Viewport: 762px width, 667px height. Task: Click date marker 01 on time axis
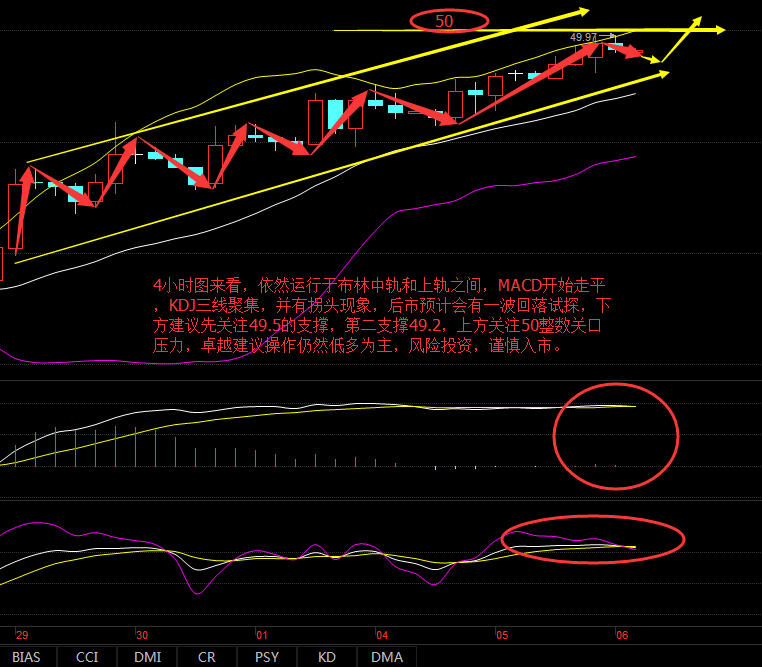click(262, 635)
